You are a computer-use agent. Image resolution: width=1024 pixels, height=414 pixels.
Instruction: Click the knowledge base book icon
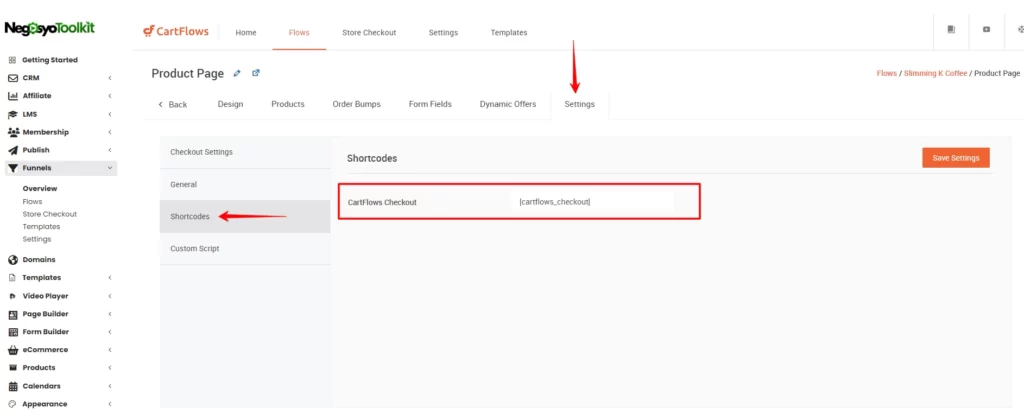[x=951, y=29]
